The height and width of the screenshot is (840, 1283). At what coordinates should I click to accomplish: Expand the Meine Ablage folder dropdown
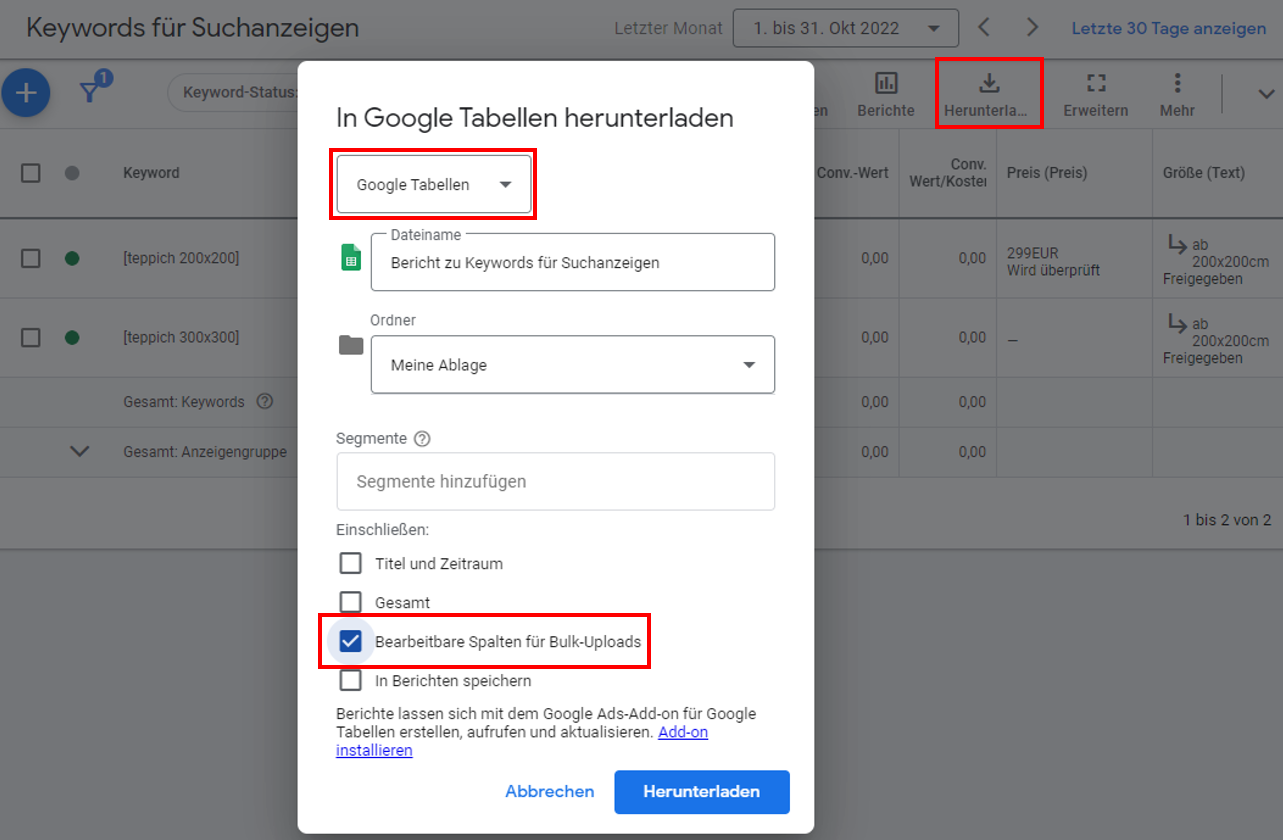tap(572, 365)
